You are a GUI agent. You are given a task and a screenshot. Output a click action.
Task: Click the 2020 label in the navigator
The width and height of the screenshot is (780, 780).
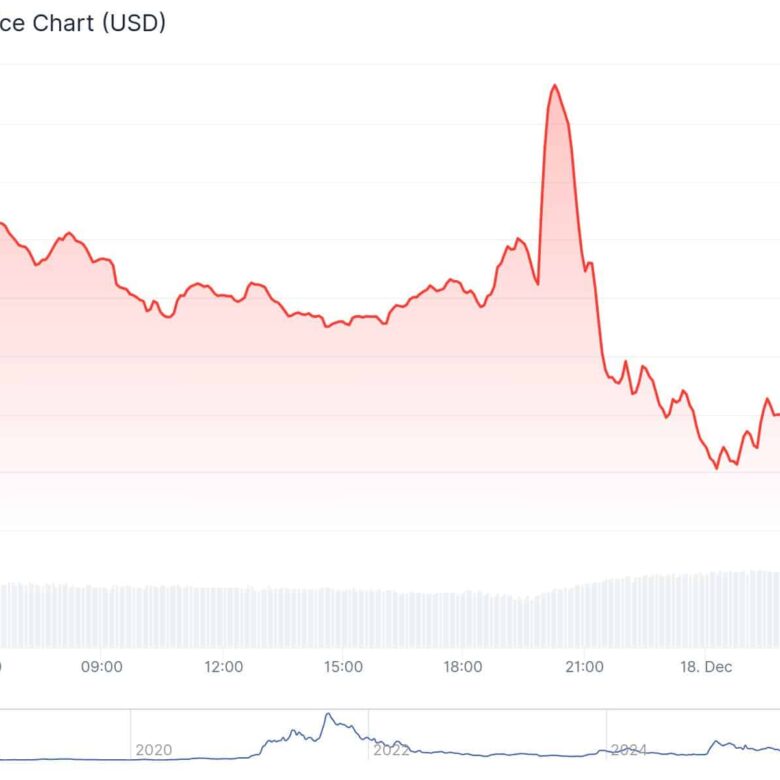click(x=154, y=749)
